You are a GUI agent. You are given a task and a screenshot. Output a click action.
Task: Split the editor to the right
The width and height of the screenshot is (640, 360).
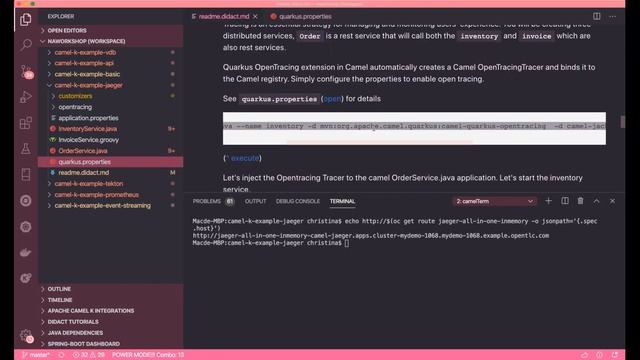click(597, 16)
